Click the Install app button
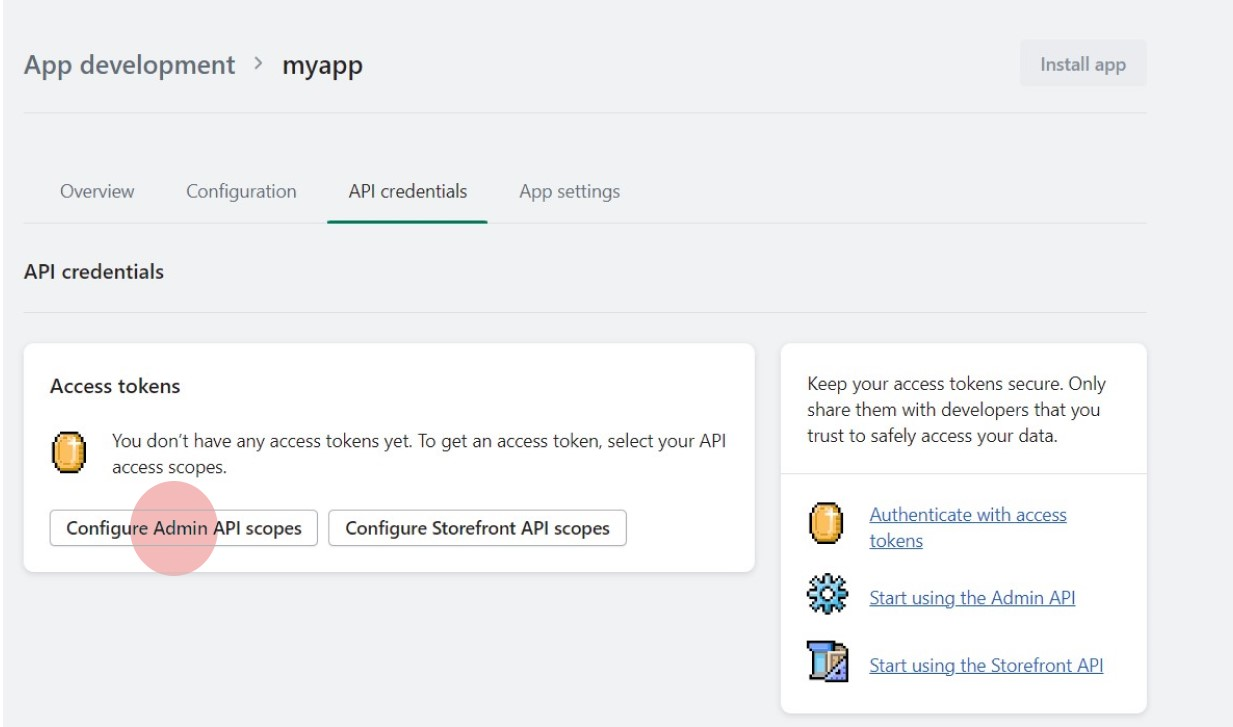1233x727 pixels. pyautogui.click(x=1083, y=64)
